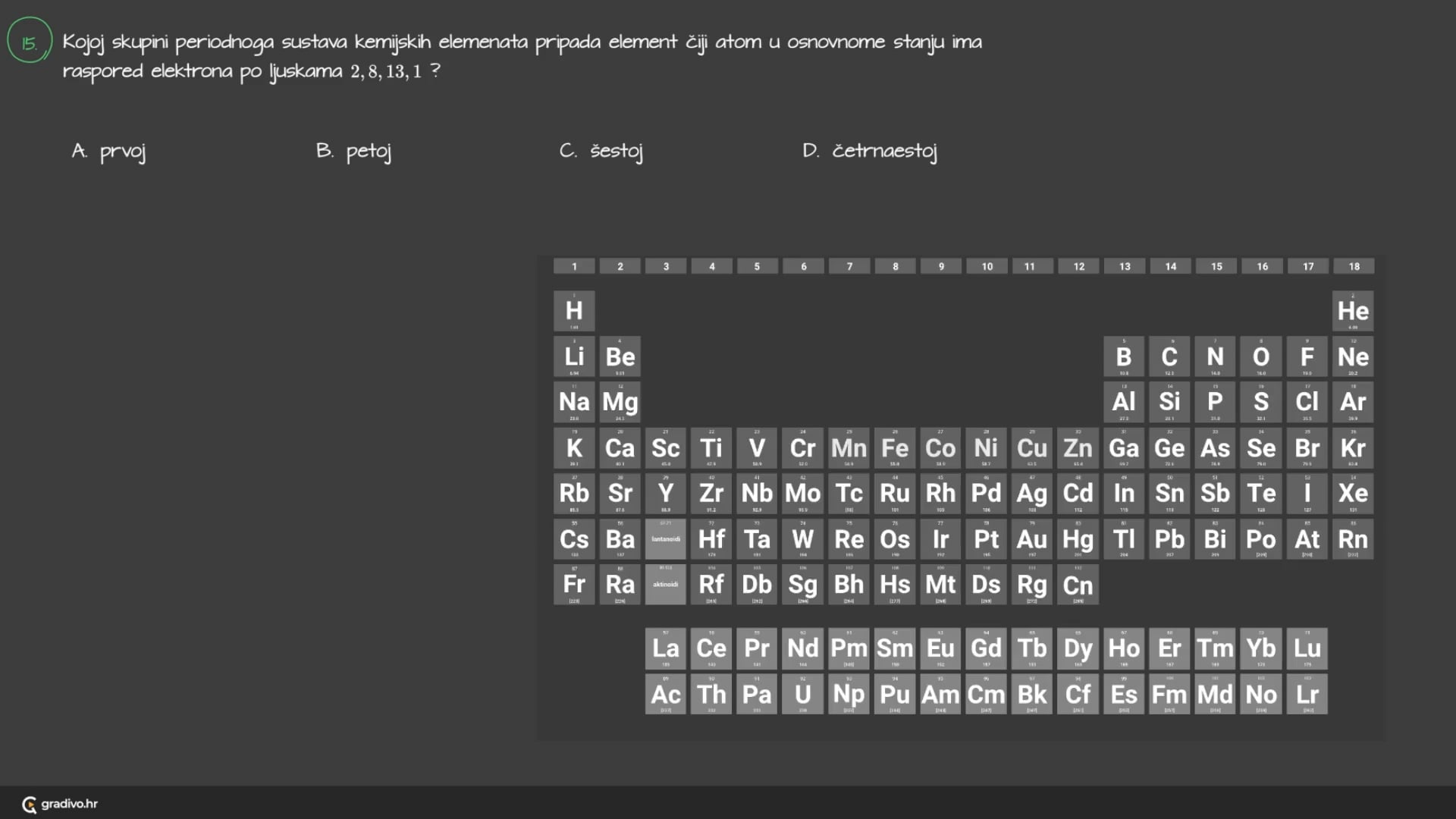
Task: Click the Lr lawrencium tile
Action: tap(1307, 694)
